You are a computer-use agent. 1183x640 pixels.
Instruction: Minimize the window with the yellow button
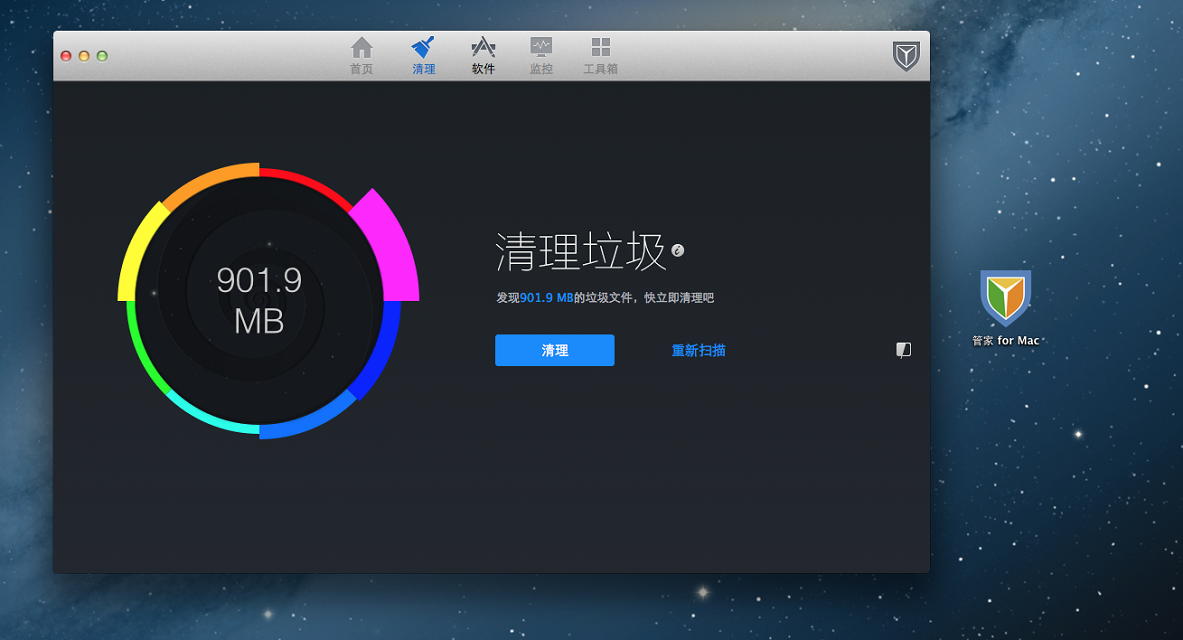point(84,56)
